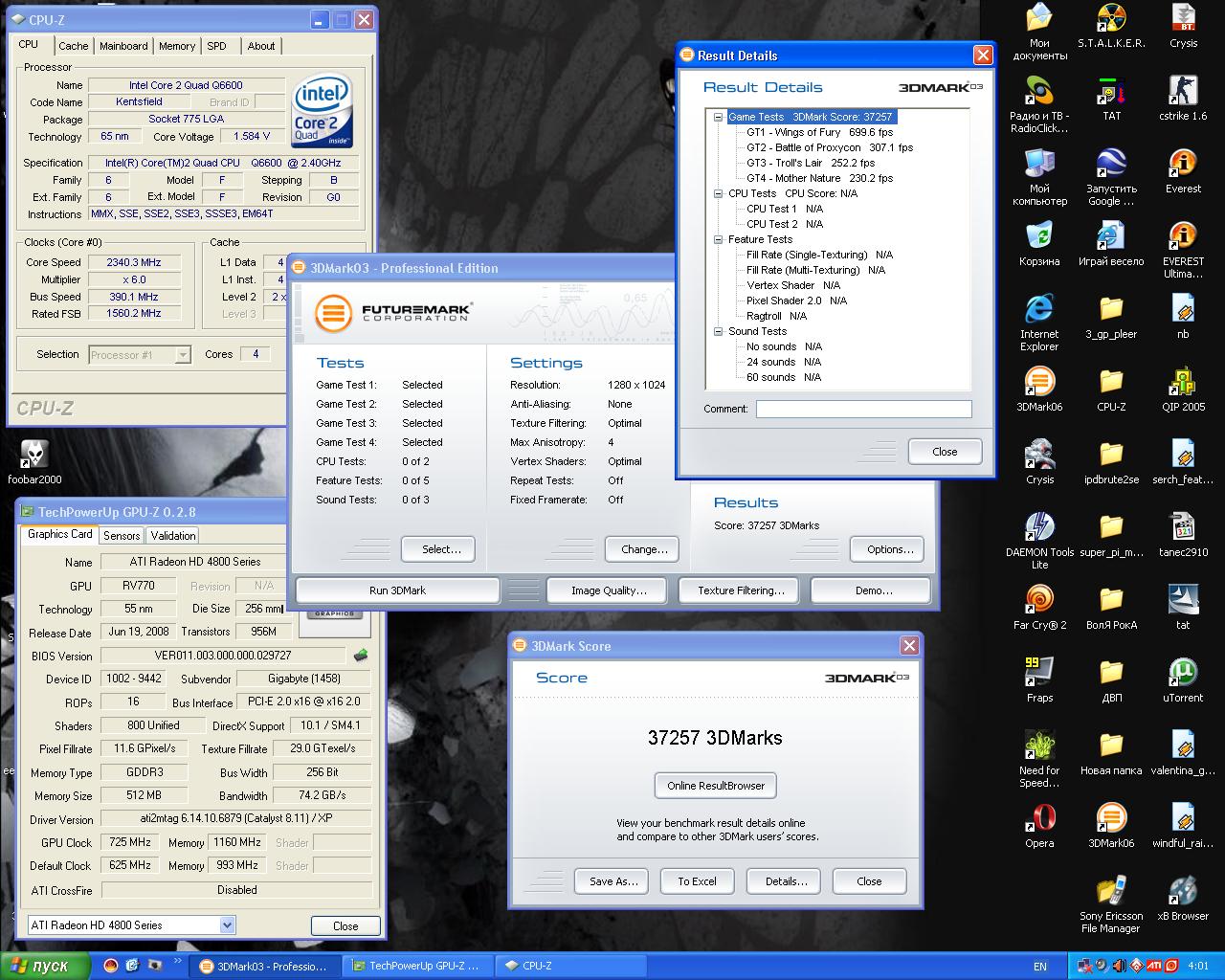Launch Opera browser from the desktop
Image resolution: width=1225 pixels, height=980 pixels.
pos(1039,826)
